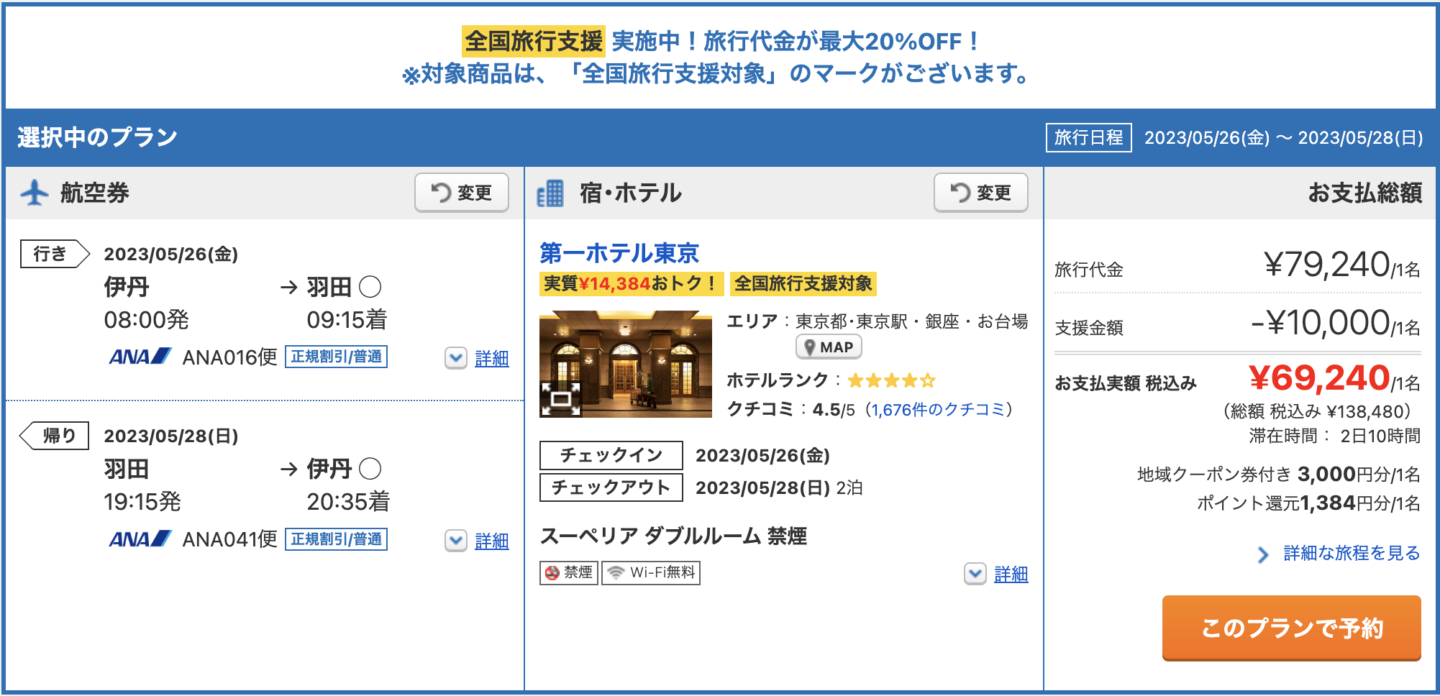Click the ANA logo on the ANA016便 row
The height and width of the screenshot is (696, 1440).
click(x=140, y=356)
